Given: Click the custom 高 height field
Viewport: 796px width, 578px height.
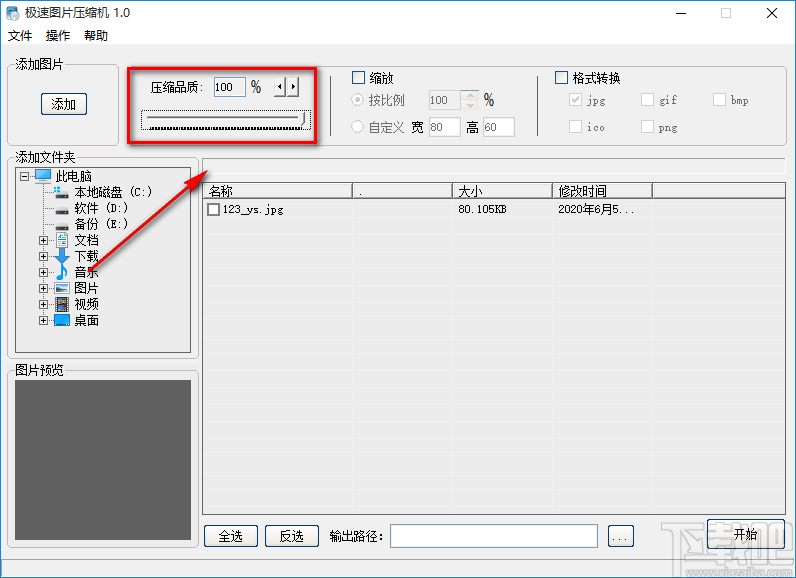Looking at the screenshot, I should 499,127.
